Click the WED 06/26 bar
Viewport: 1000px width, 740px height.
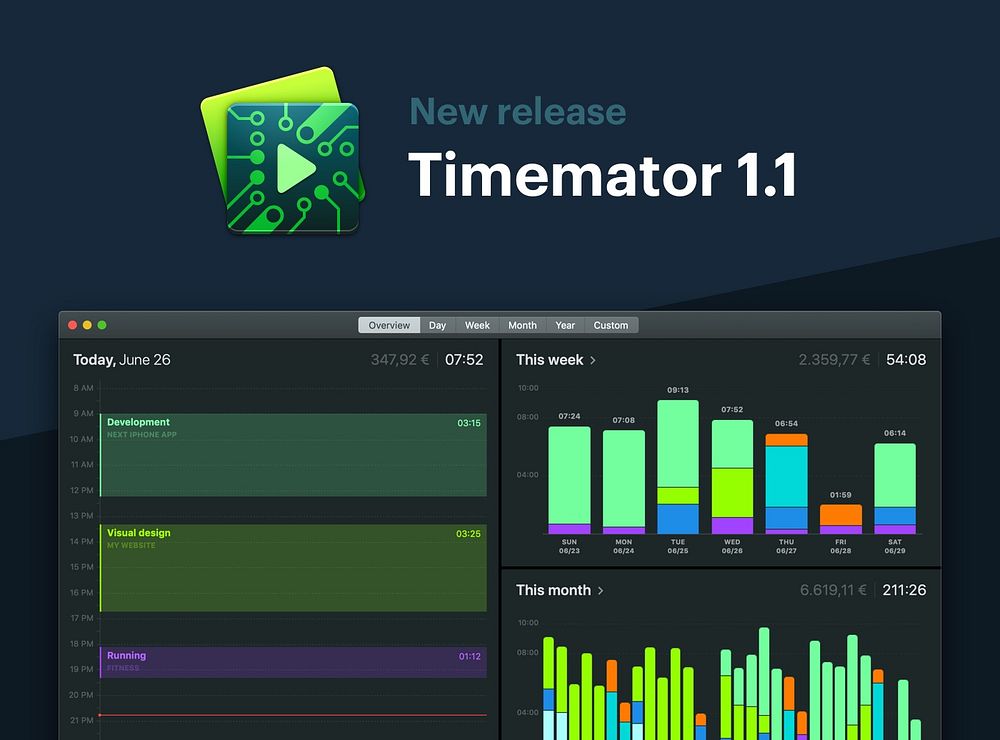coord(732,477)
